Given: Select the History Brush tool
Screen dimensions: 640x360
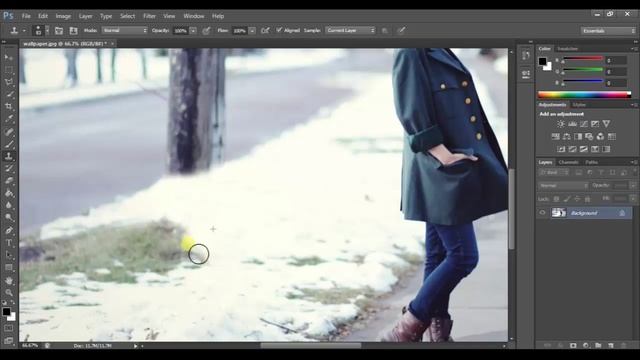Looking at the screenshot, I should coord(9,168).
